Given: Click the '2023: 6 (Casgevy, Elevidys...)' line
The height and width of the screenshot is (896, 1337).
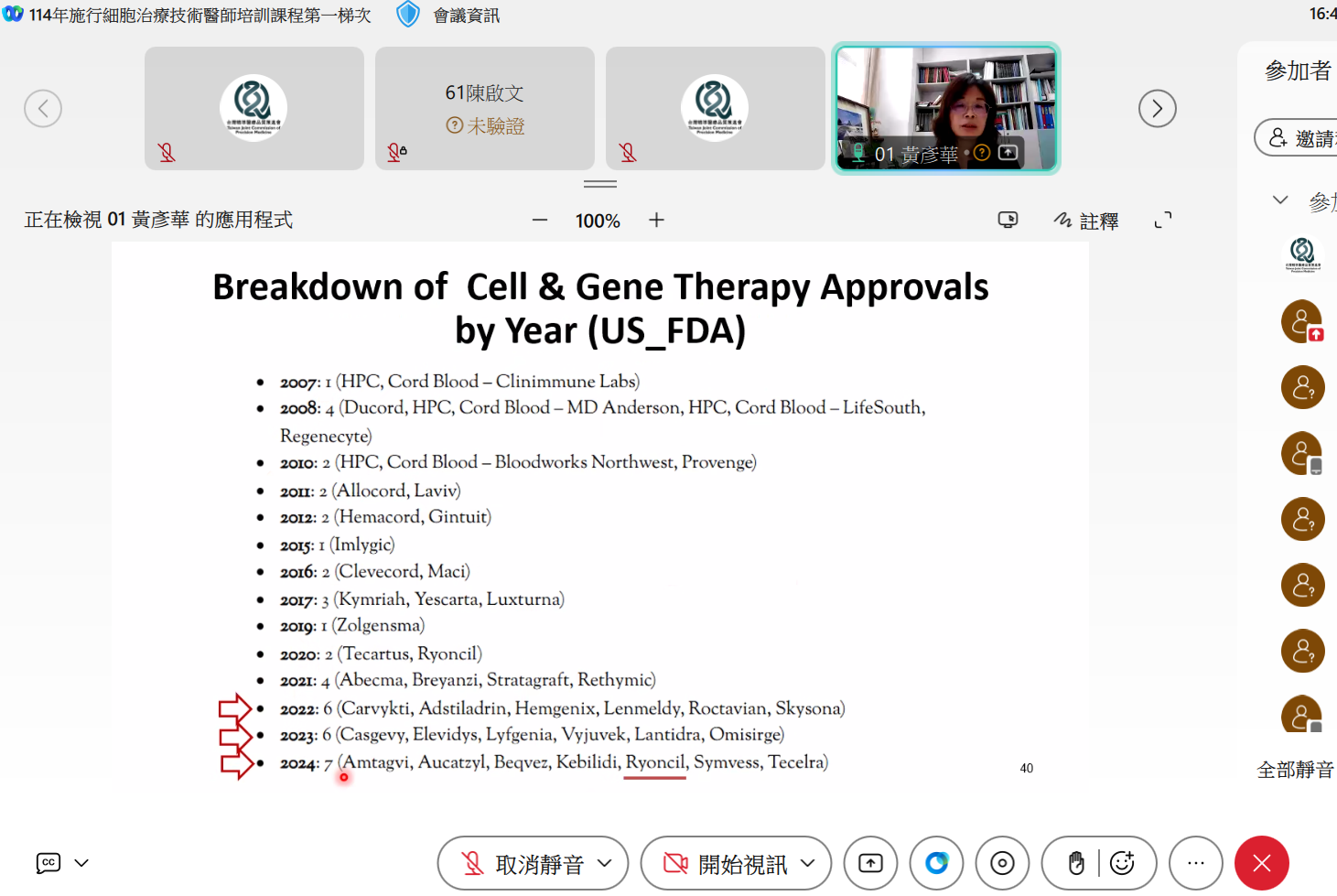Looking at the screenshot, I should tap(532, 735).
